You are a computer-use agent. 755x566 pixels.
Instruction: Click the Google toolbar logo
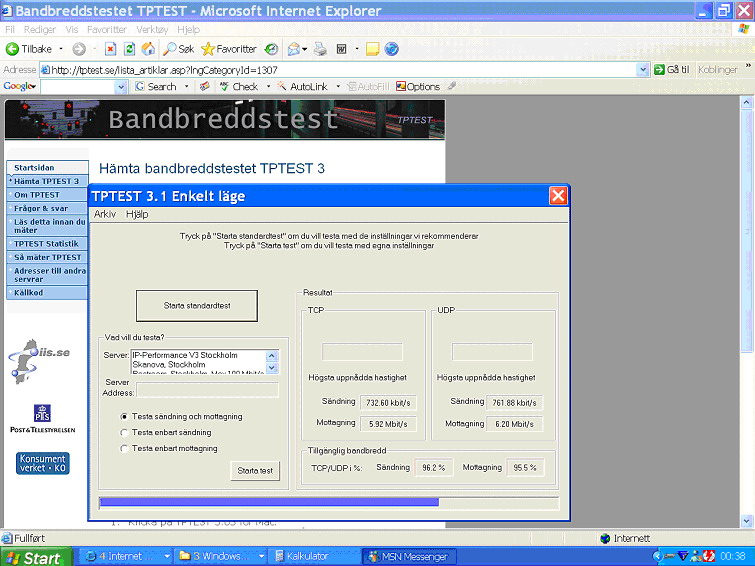(20, 86)
